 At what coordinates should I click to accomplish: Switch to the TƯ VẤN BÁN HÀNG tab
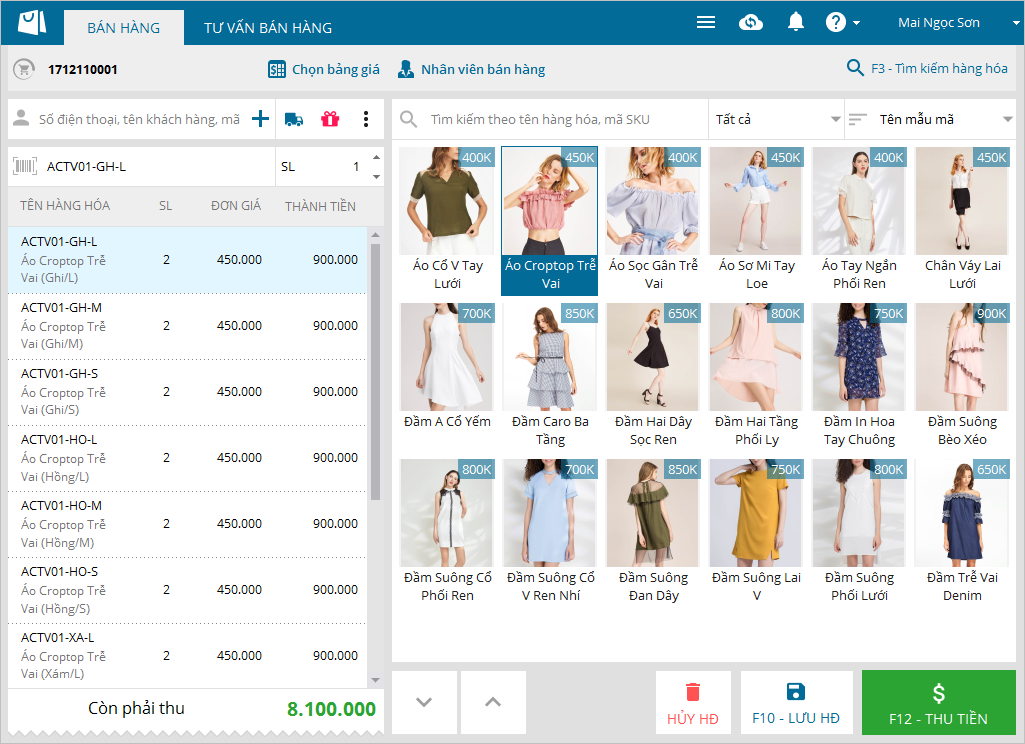(x=268, y=28)
